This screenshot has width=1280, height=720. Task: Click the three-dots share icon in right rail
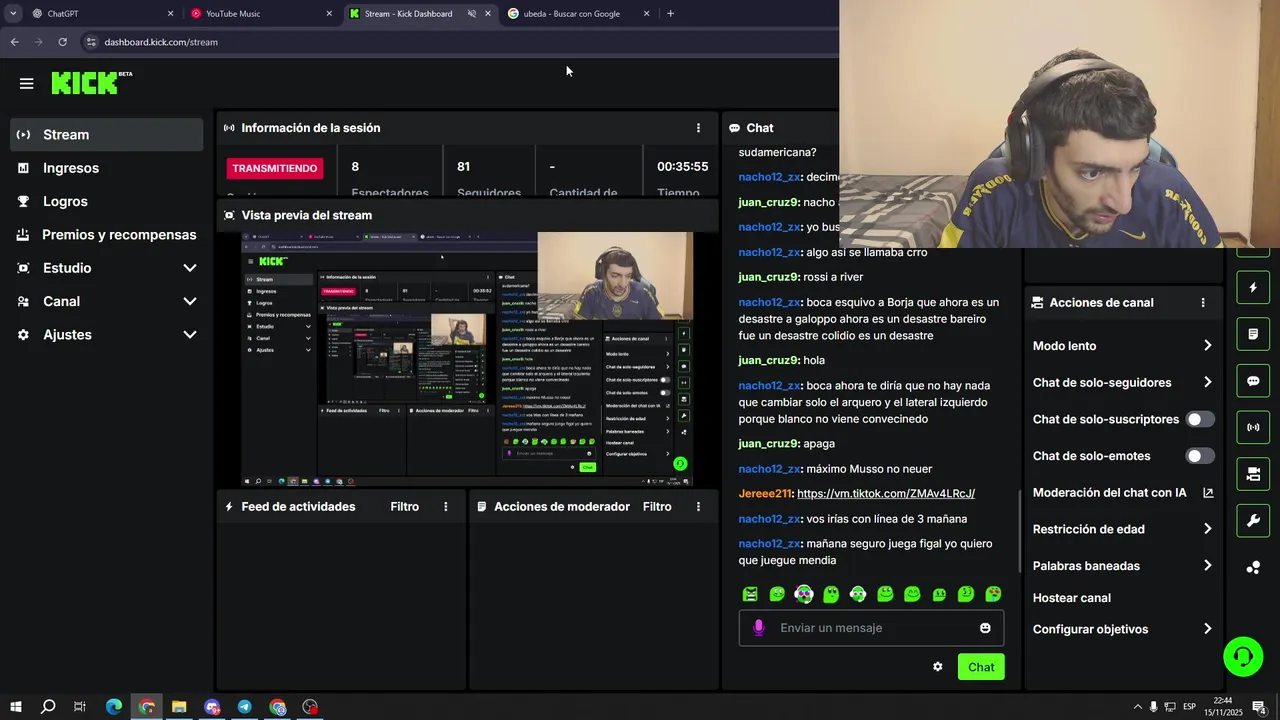point(1253,568)
